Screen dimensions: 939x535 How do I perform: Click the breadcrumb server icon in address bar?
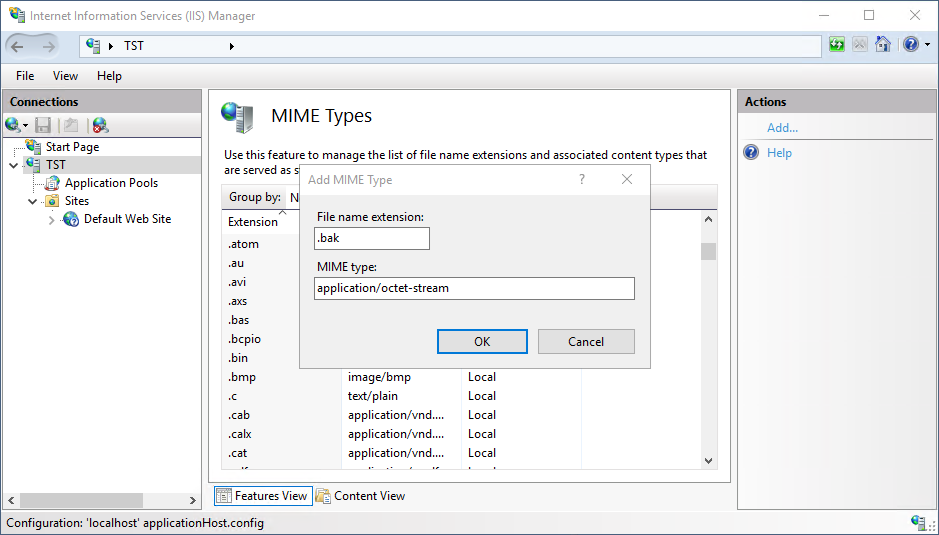click(93, 46)
